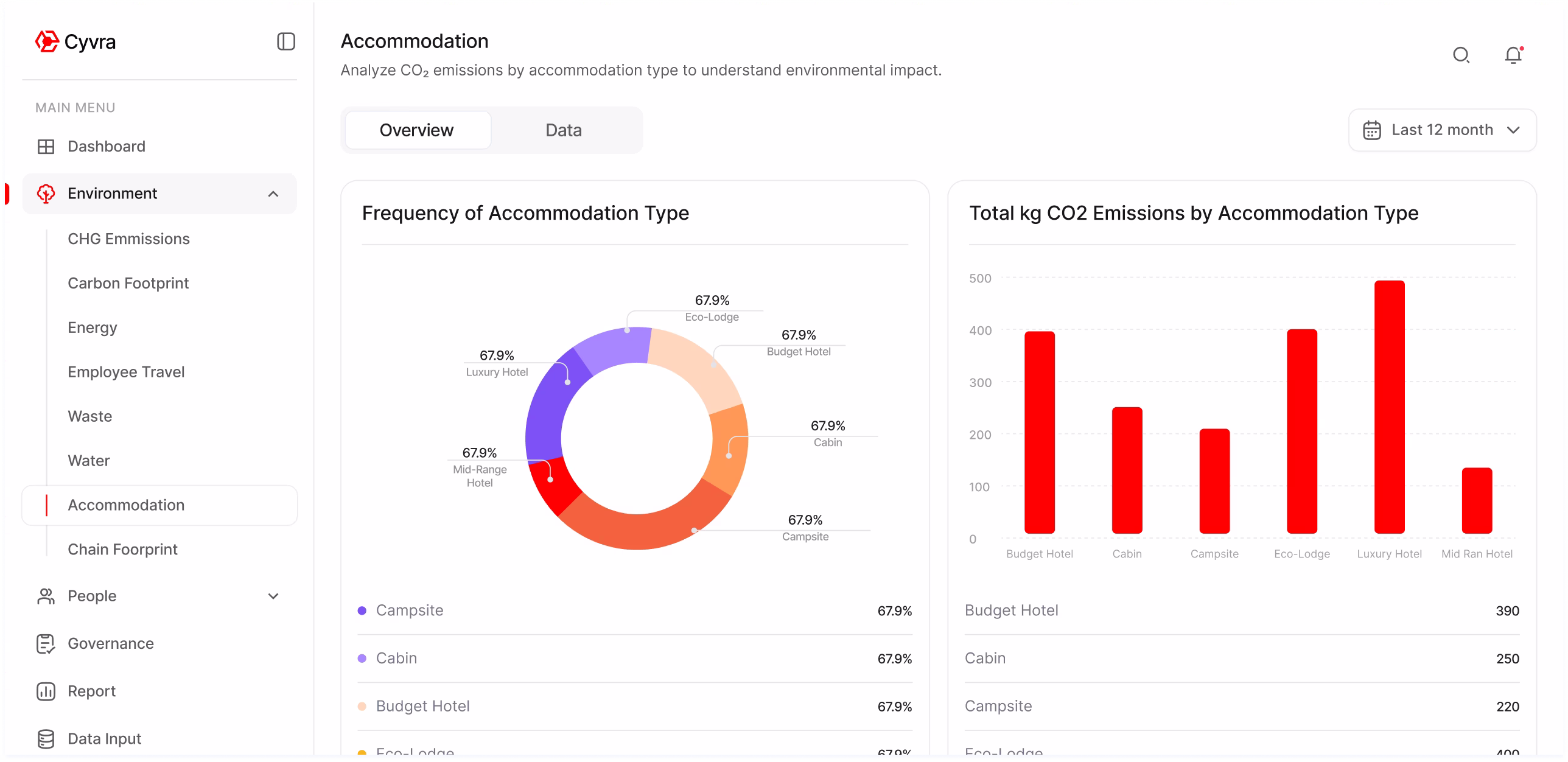Click the Governance checklist icon

(x=46, y=644)
